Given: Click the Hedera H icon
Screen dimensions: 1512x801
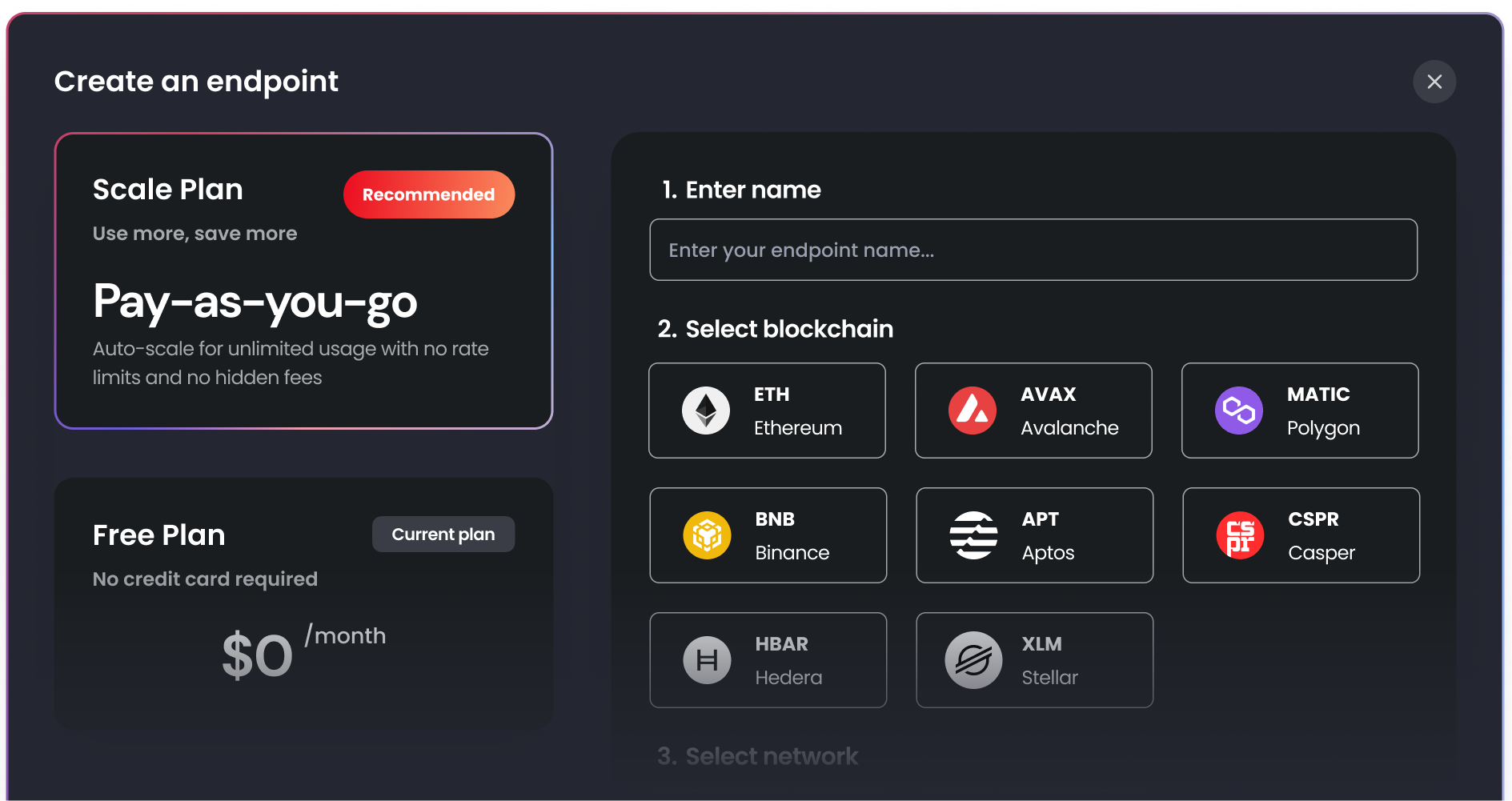Looking at the screenshot, I should point(707,660).
